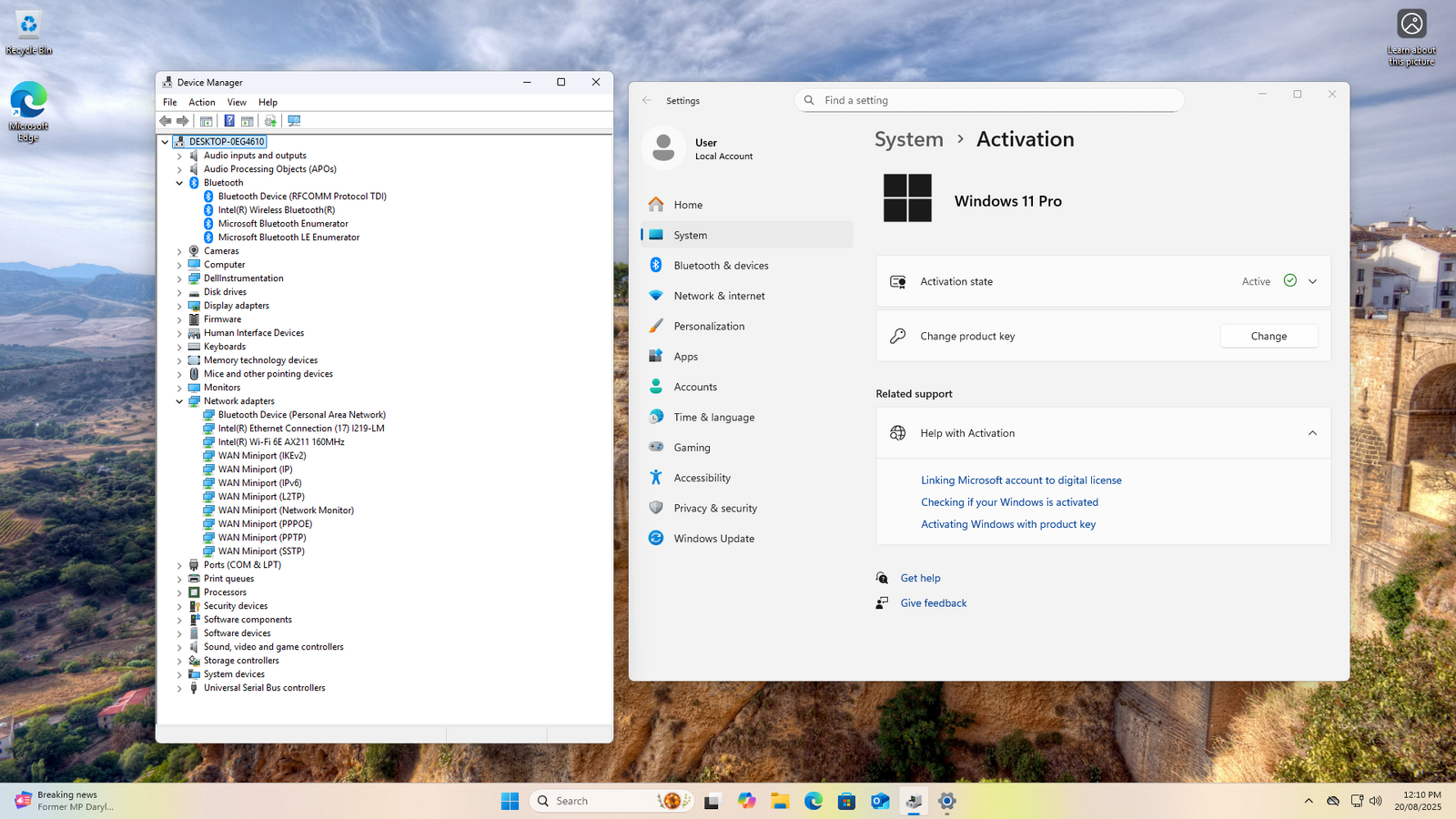The image size is (1456, 819).
Task: Expand the Display adapters tree node
Action: [179, 306]
